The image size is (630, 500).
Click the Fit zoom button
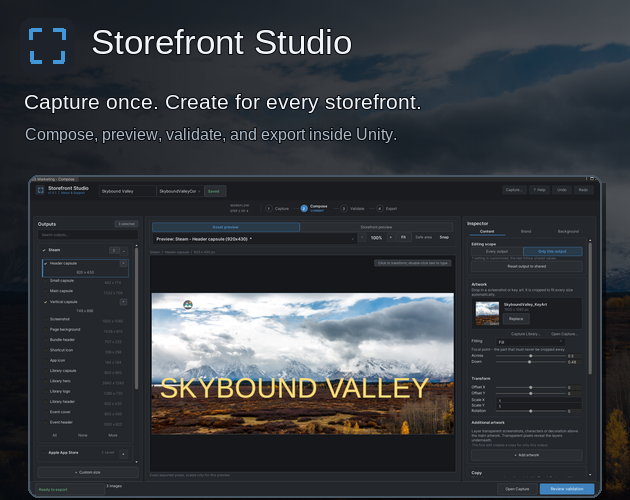pyautogui.click(x=403, y=238)
